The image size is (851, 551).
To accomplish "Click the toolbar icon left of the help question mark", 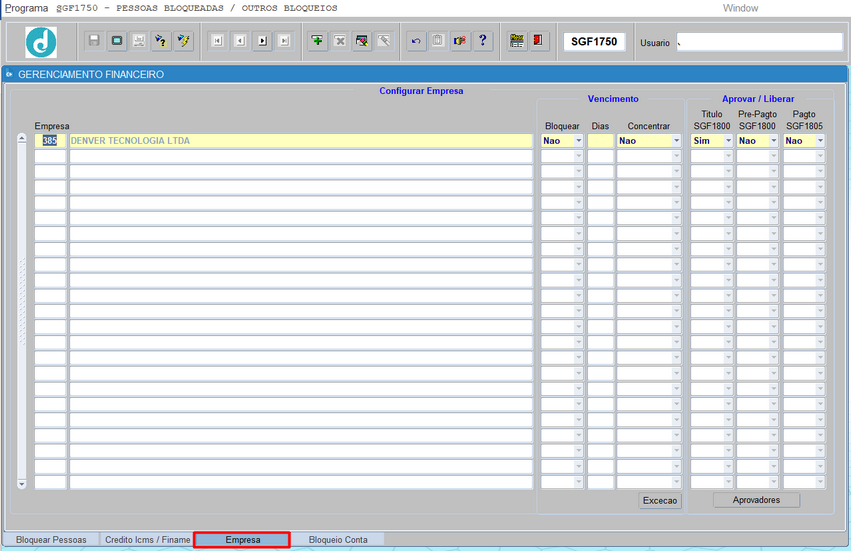I will coord(460,41).
